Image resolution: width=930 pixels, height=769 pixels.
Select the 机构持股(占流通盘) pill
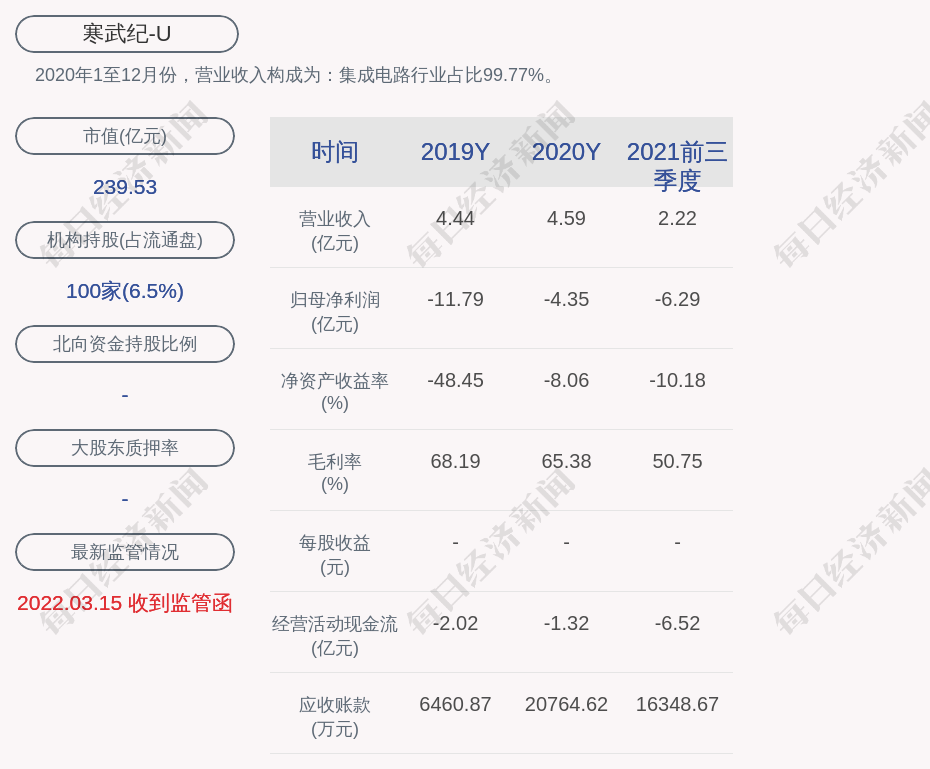point(125,240)
